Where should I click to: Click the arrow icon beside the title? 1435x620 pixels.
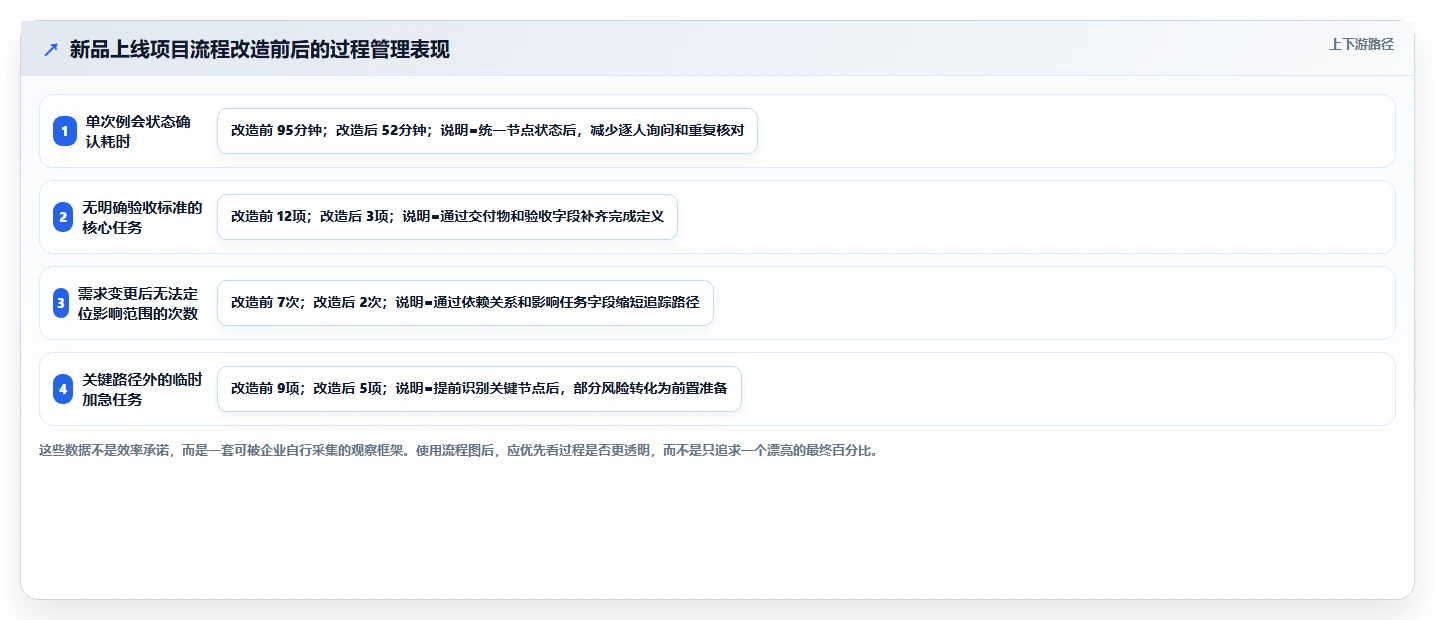tap(51, 50)
